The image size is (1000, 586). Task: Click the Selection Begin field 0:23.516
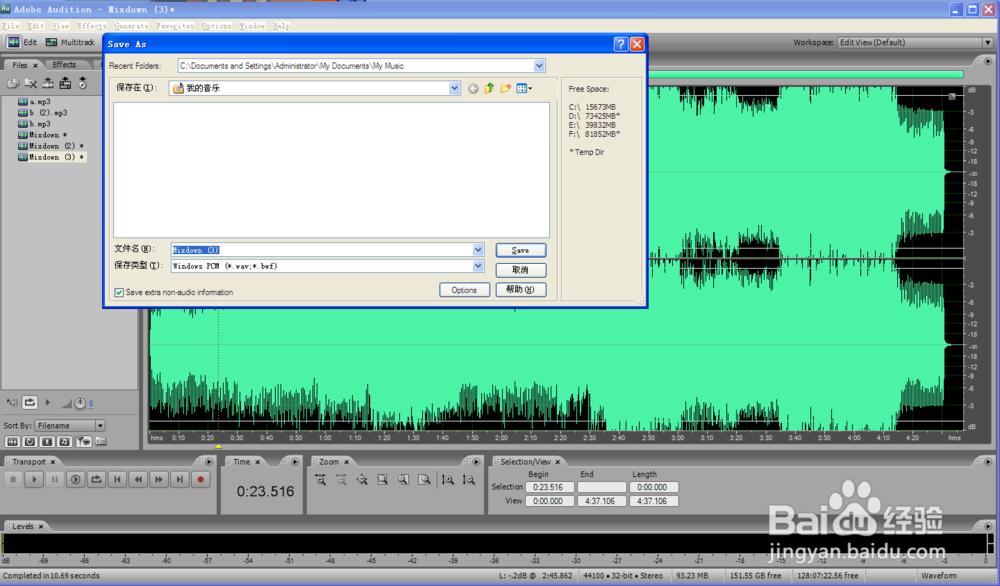(548, 487)
